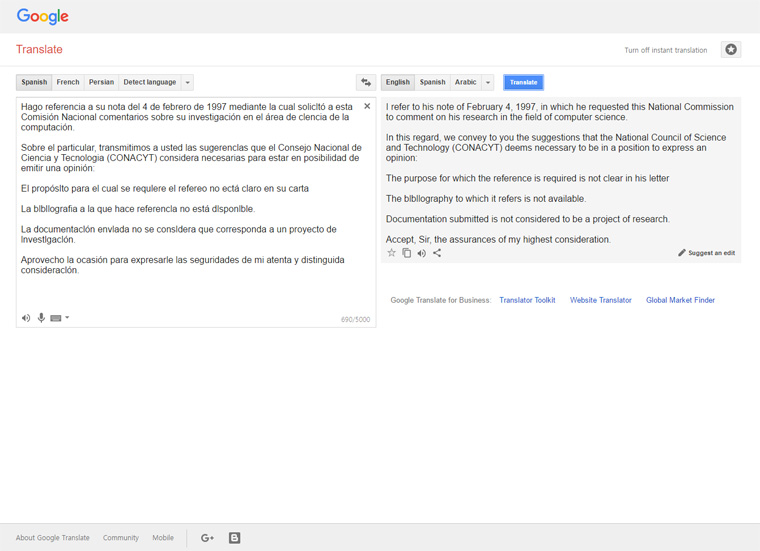Open the Translator Toolkit link
Image resolution: width=760 pixels, height=551 pixels.
(x=527, y=300)
